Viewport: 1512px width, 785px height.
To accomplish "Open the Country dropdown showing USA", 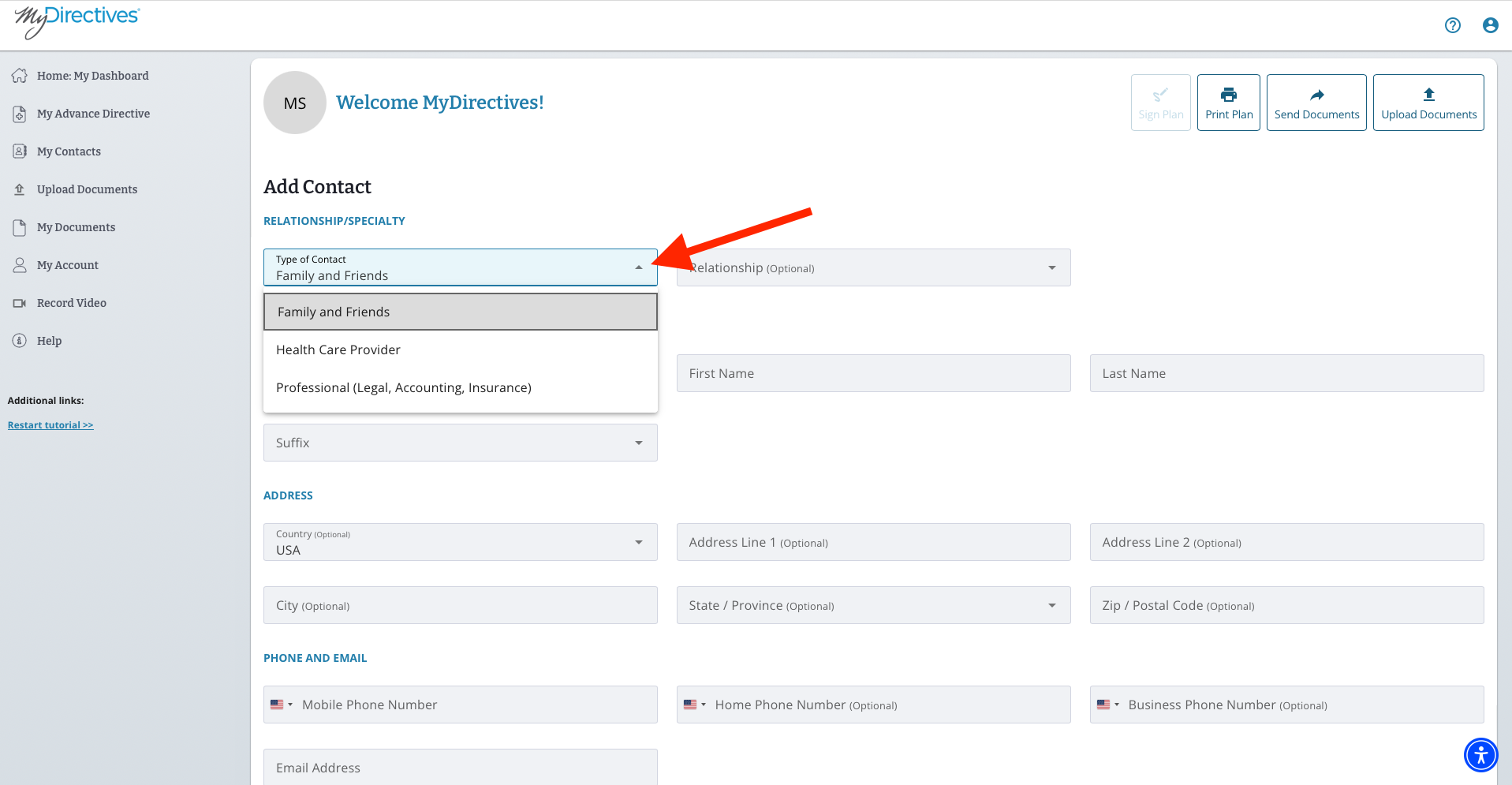I will [461, 542].
